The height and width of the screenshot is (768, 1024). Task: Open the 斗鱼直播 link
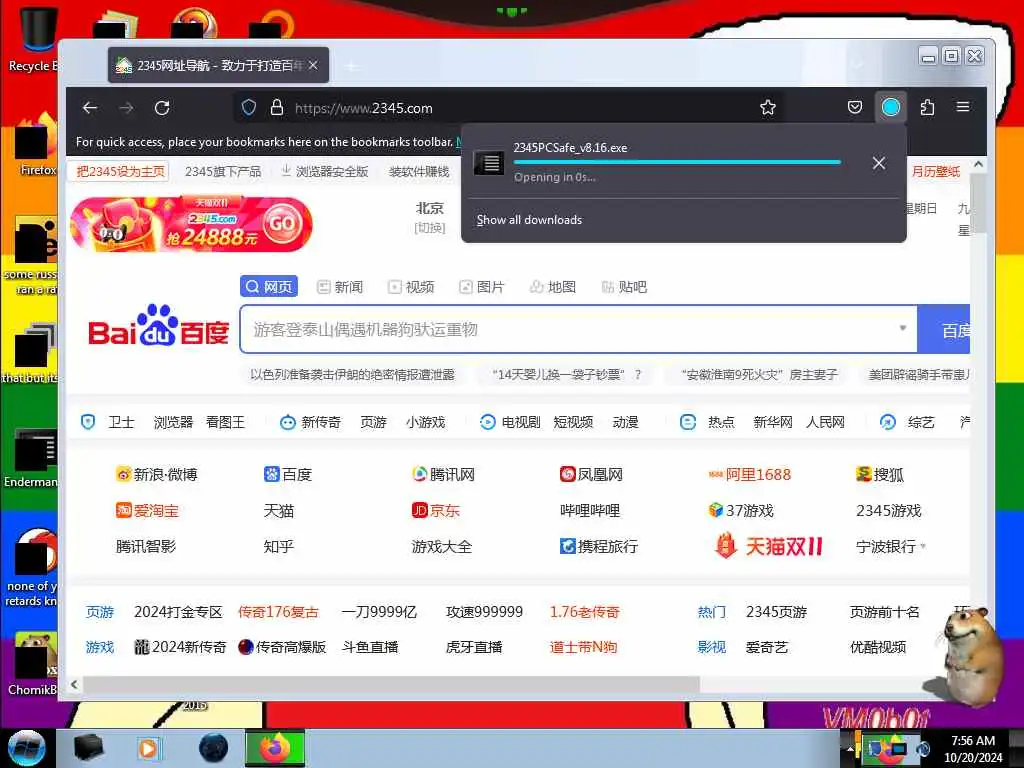[370, 647]
